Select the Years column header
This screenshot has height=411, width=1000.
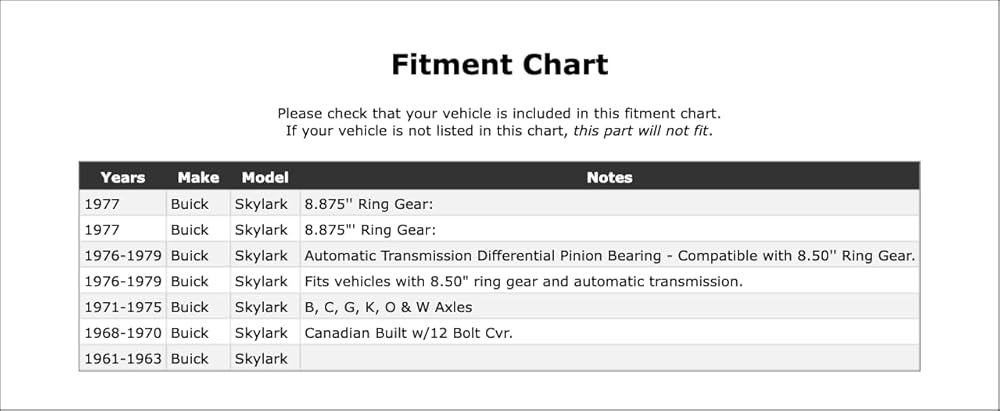(122, 177)
